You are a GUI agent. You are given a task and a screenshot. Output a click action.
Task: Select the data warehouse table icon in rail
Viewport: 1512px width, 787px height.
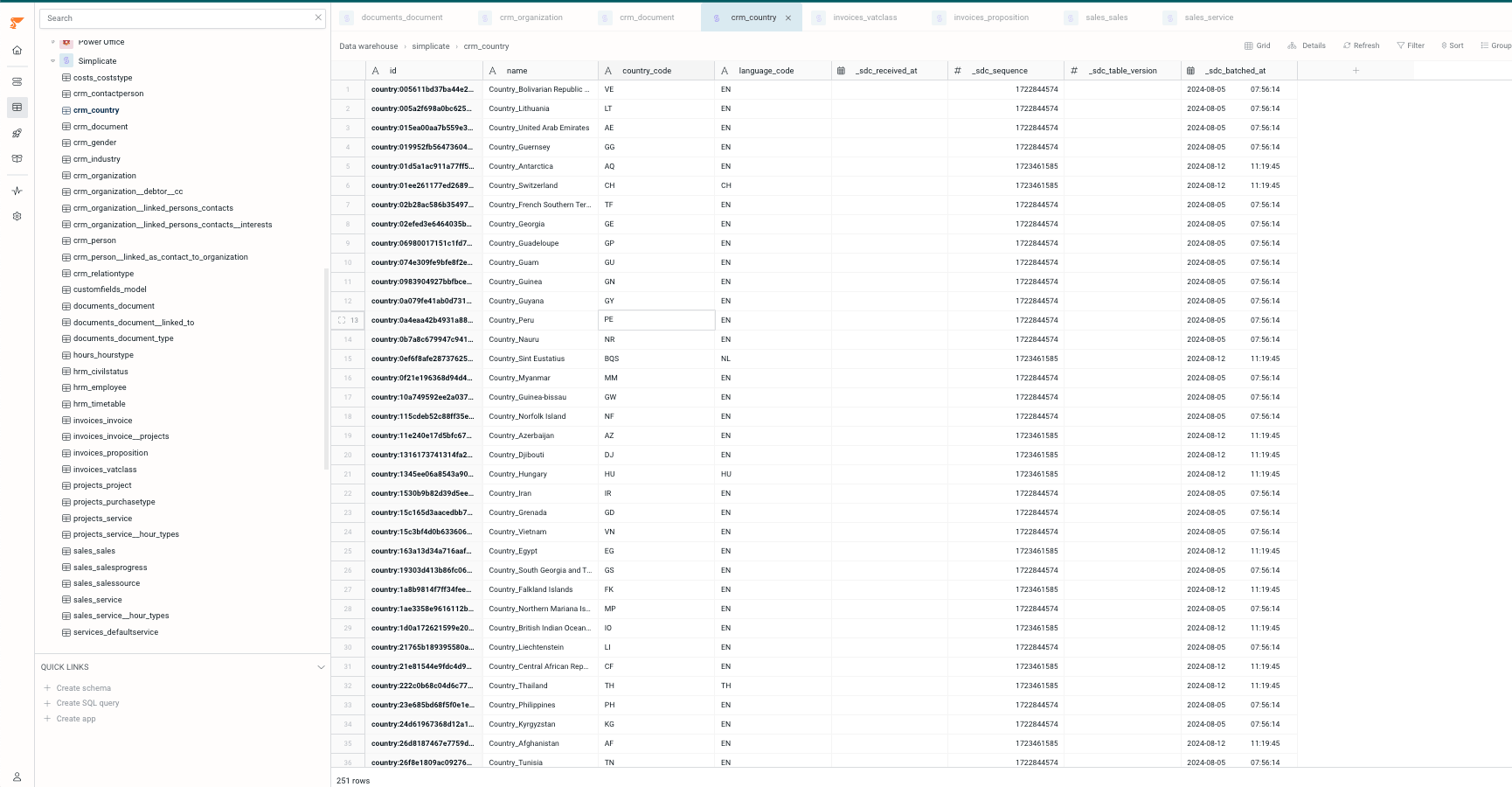pos(17,108)
